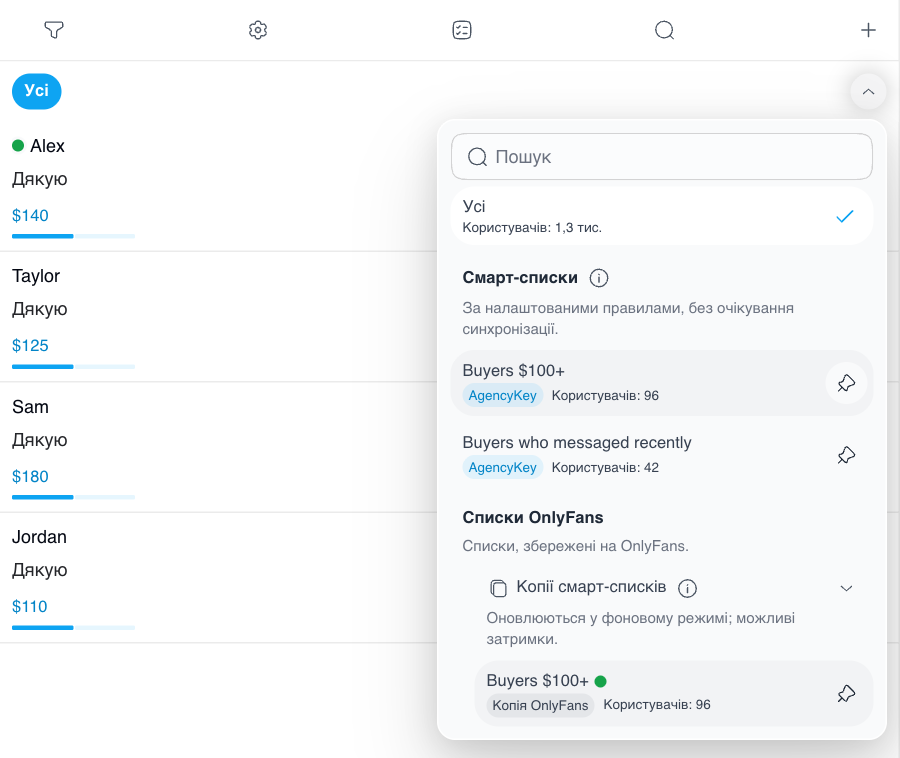The height and width of the screenshot is (758, 900).
Task: Choose Усі list with 1,3 тис. users
Action: click(662, 216)
